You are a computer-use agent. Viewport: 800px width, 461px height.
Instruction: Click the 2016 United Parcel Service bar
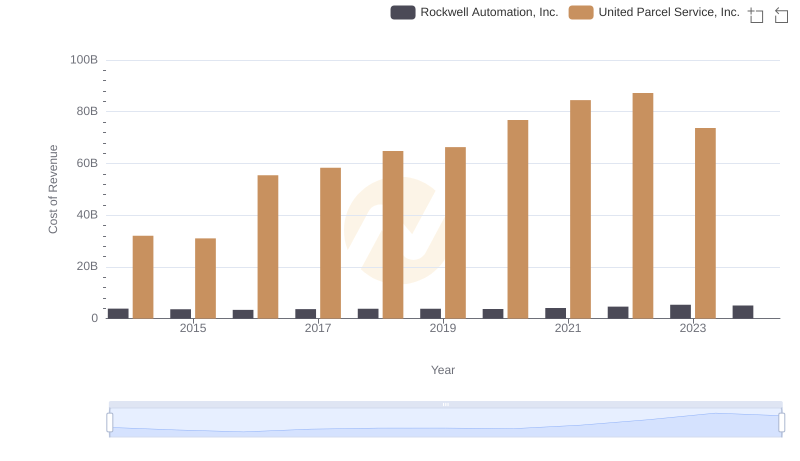[x=268, y=247]
